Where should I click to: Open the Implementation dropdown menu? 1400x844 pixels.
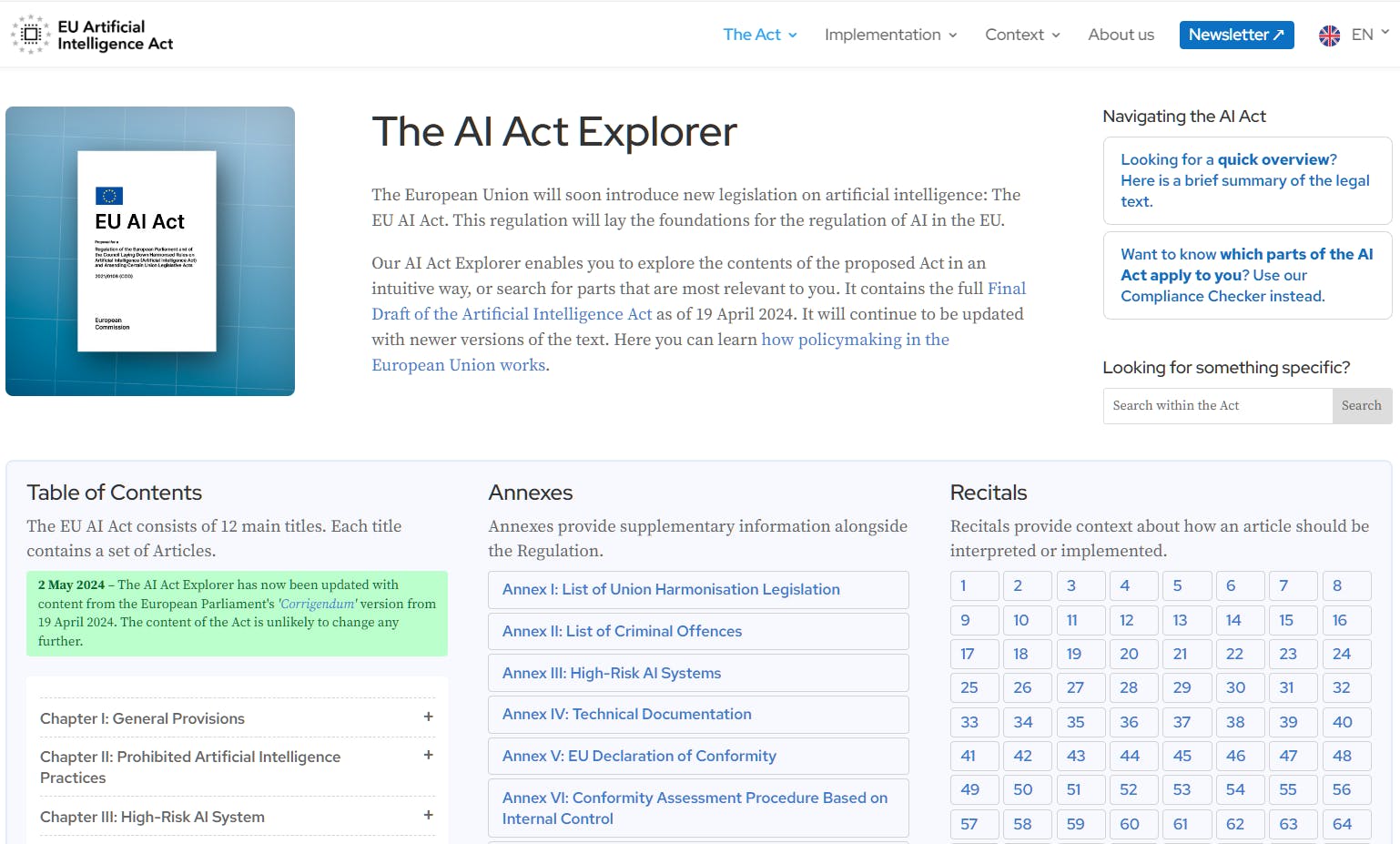click(890, 35)
